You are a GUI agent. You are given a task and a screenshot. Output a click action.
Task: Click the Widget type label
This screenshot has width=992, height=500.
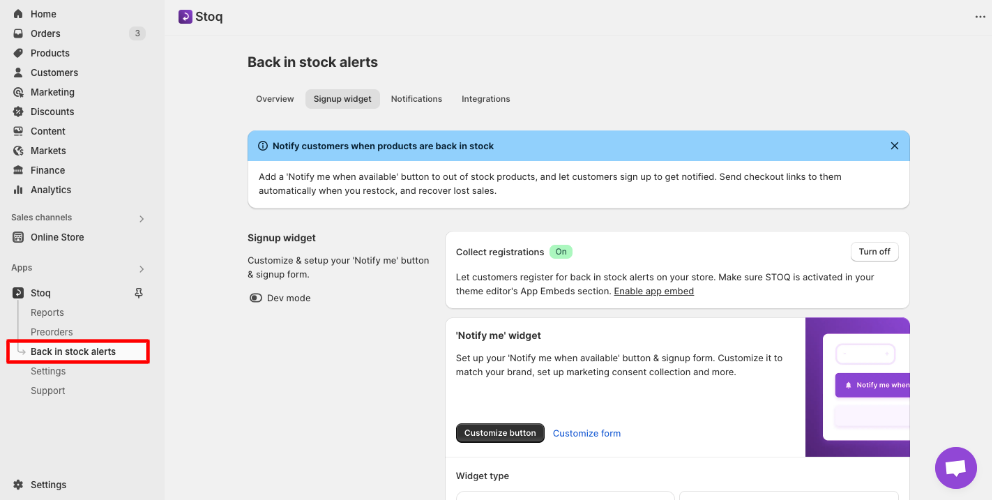(x=482, y=476)
